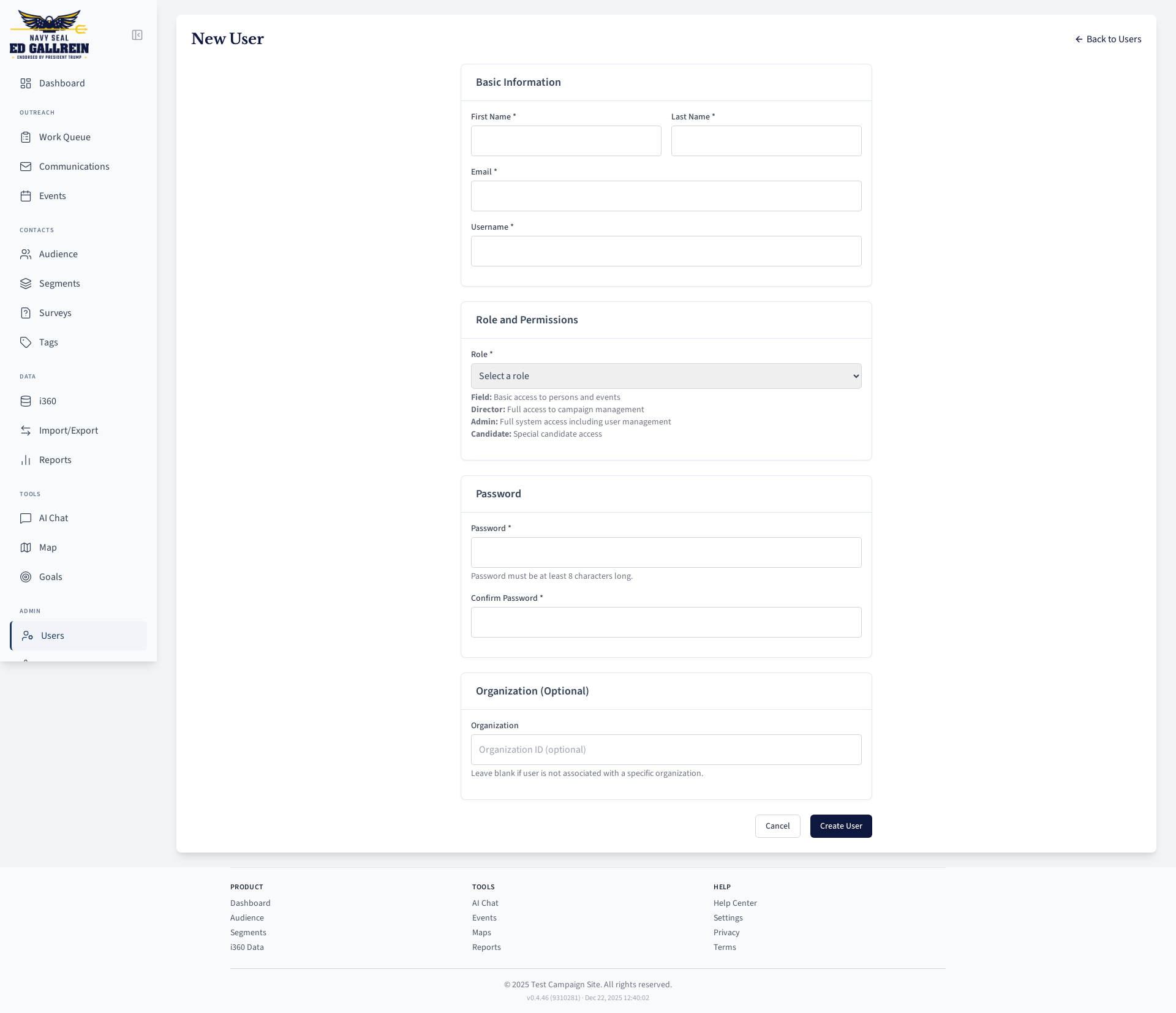Viewport: 1176px width, 1013px height.
Task: Click the Work Queue clipboard icon
Action: (x=26, y=137)
